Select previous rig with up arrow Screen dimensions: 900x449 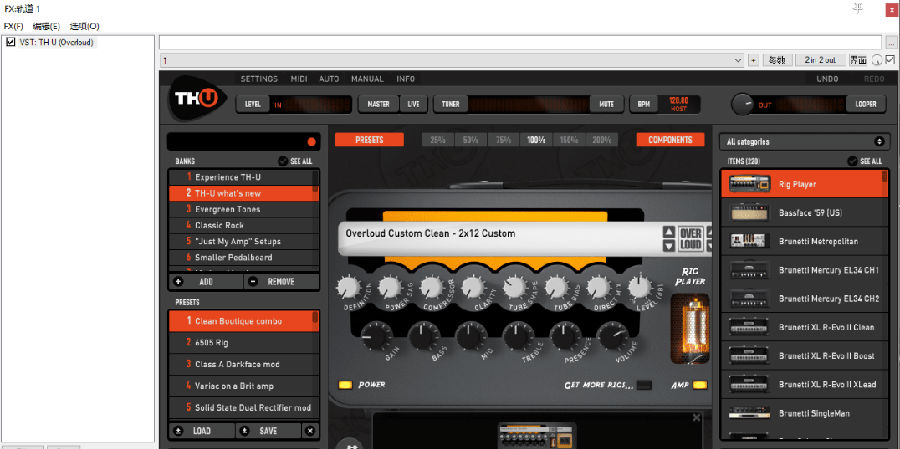click(669, 232)
